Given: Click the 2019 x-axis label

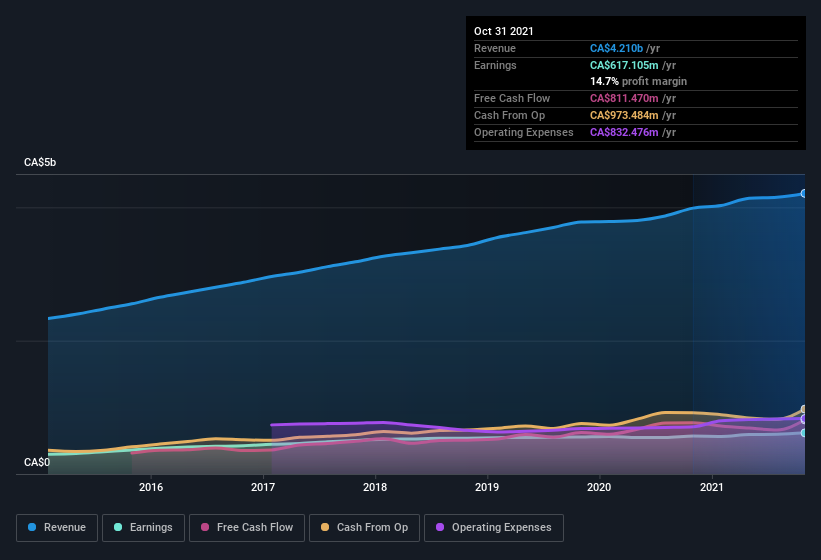Looking at the screenshot, I should [x=487, y=487].
